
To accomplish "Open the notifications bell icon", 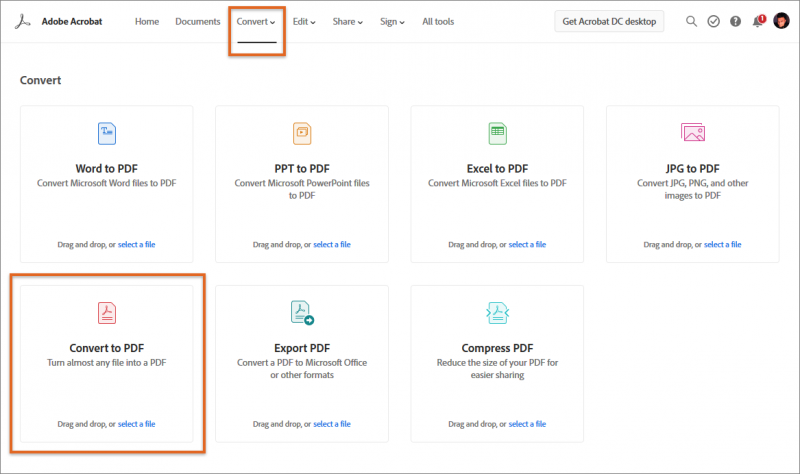I will [758, 21].
